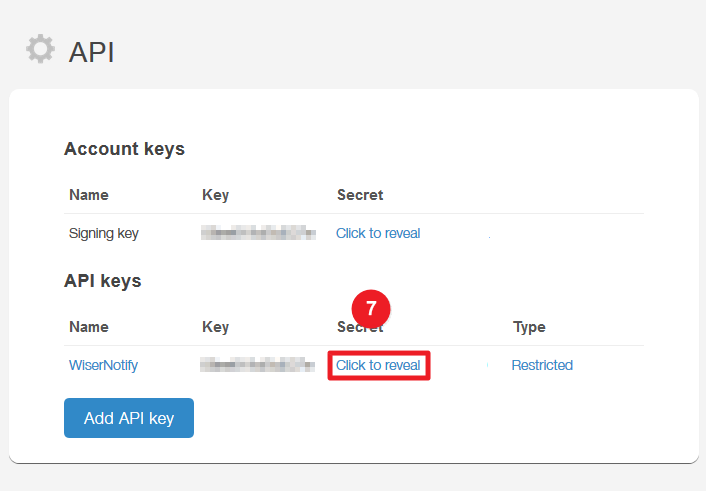Open the Restricted type link

pos(542,365)
